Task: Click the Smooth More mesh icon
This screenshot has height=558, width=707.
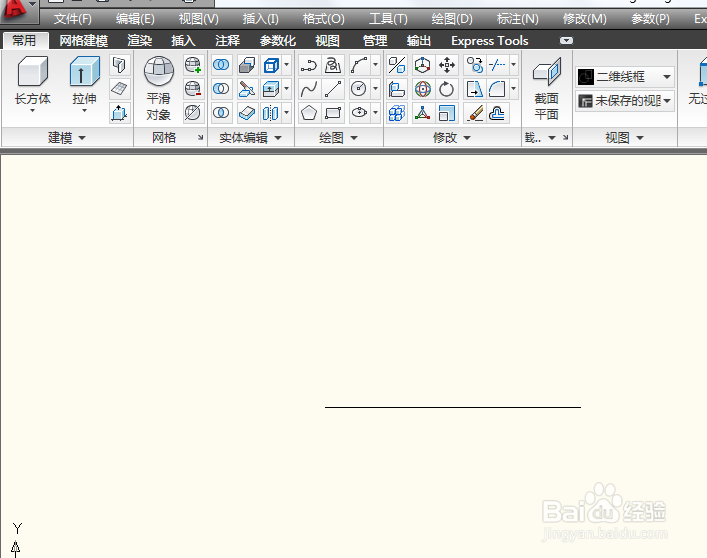Action: 193,65
